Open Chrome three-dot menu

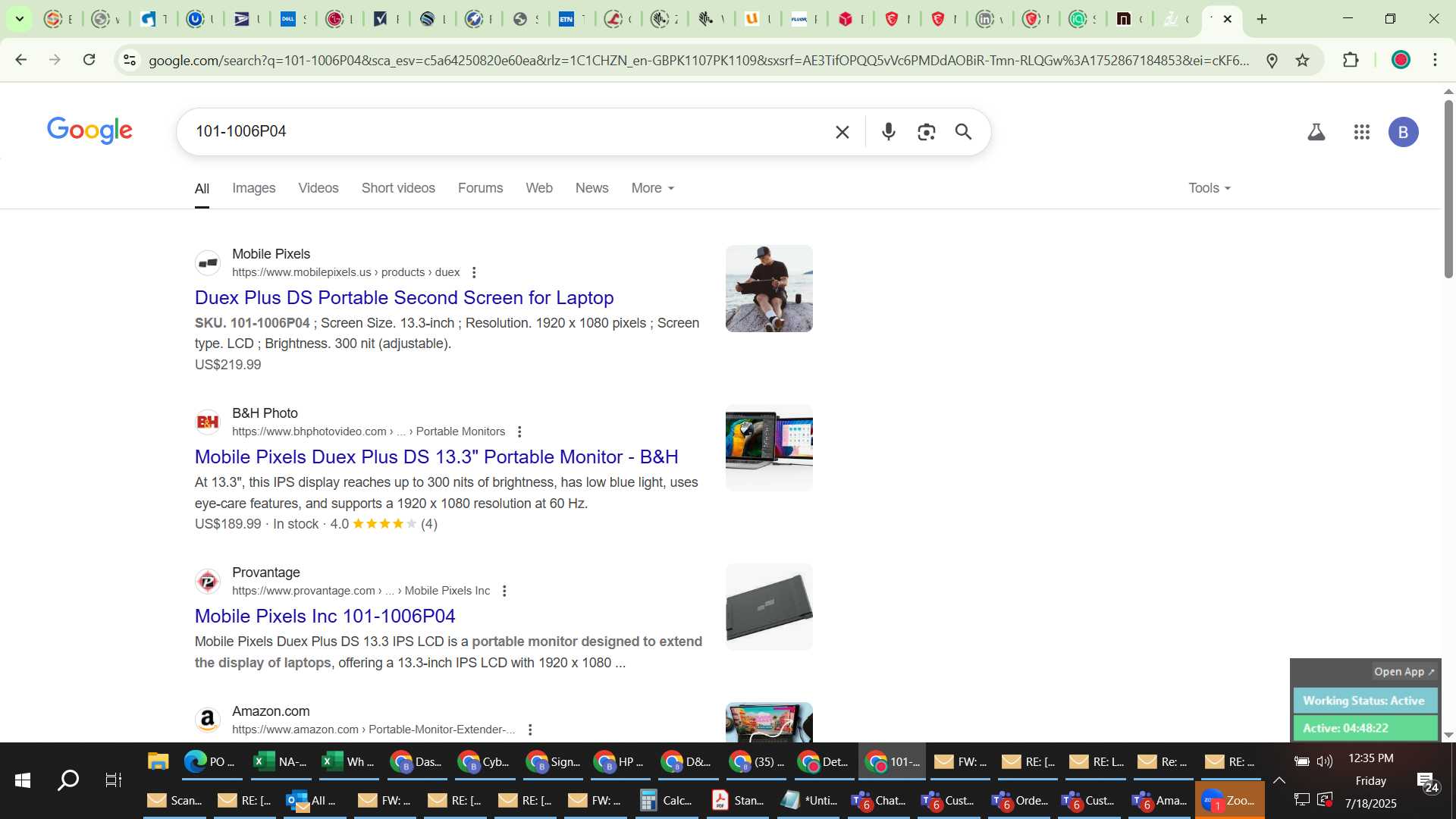click(x=1435, y=60)
